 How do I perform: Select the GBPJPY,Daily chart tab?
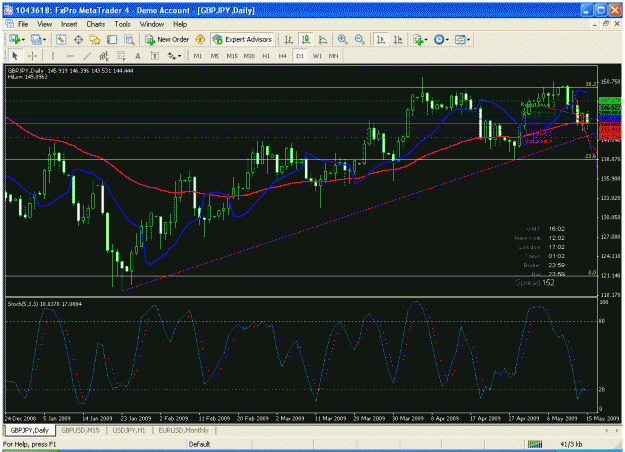pos(29,430)
